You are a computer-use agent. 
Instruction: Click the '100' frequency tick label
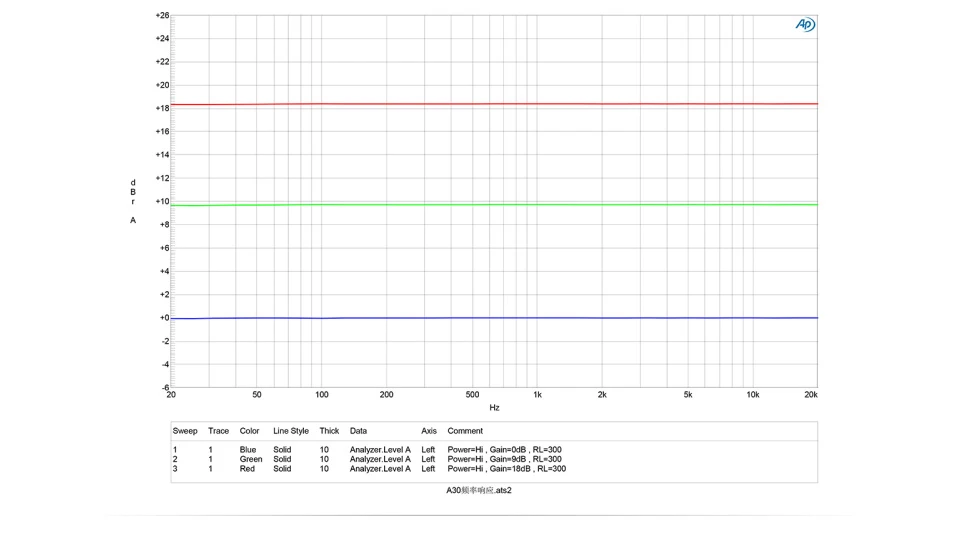[x=321, y=395]
